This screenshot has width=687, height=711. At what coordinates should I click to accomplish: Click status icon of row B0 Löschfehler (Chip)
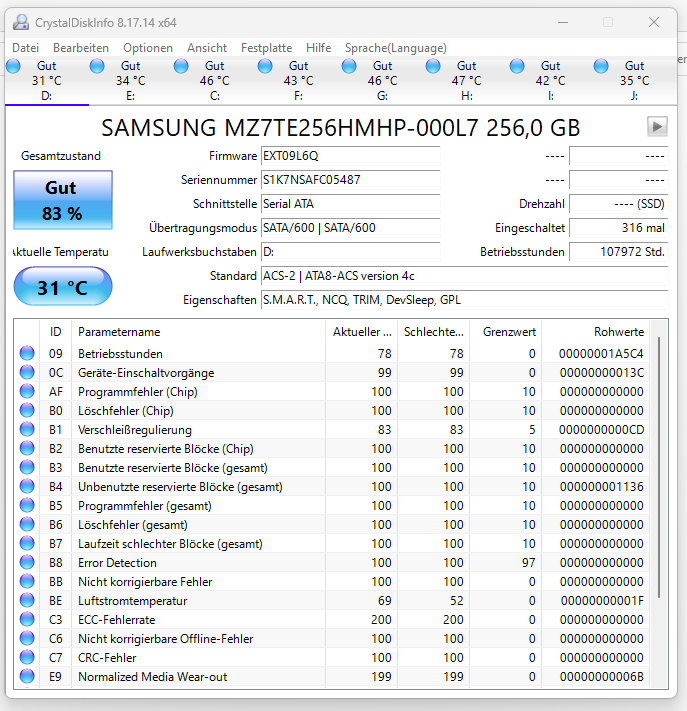pyautogui.click(x=27, y=411)
